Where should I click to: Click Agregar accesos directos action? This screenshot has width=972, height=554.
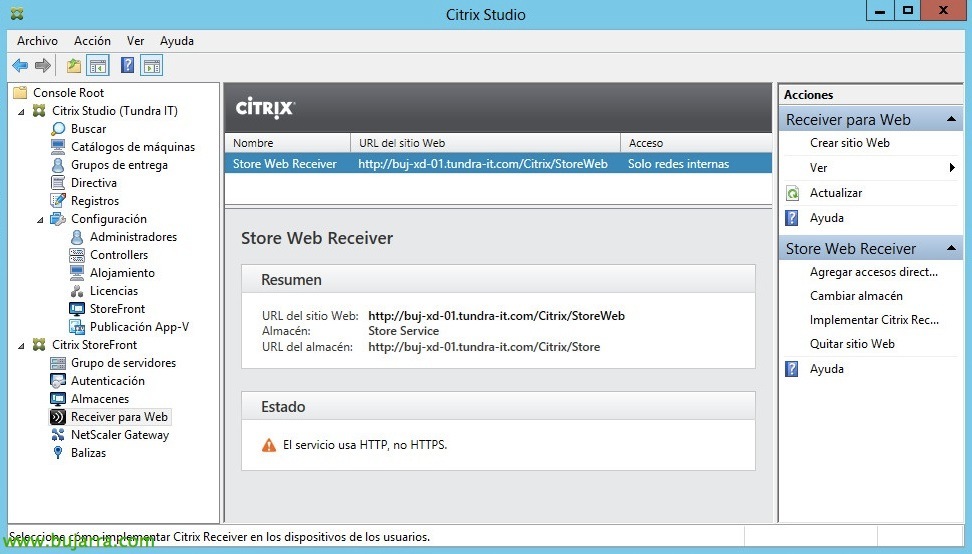point(873,271)
